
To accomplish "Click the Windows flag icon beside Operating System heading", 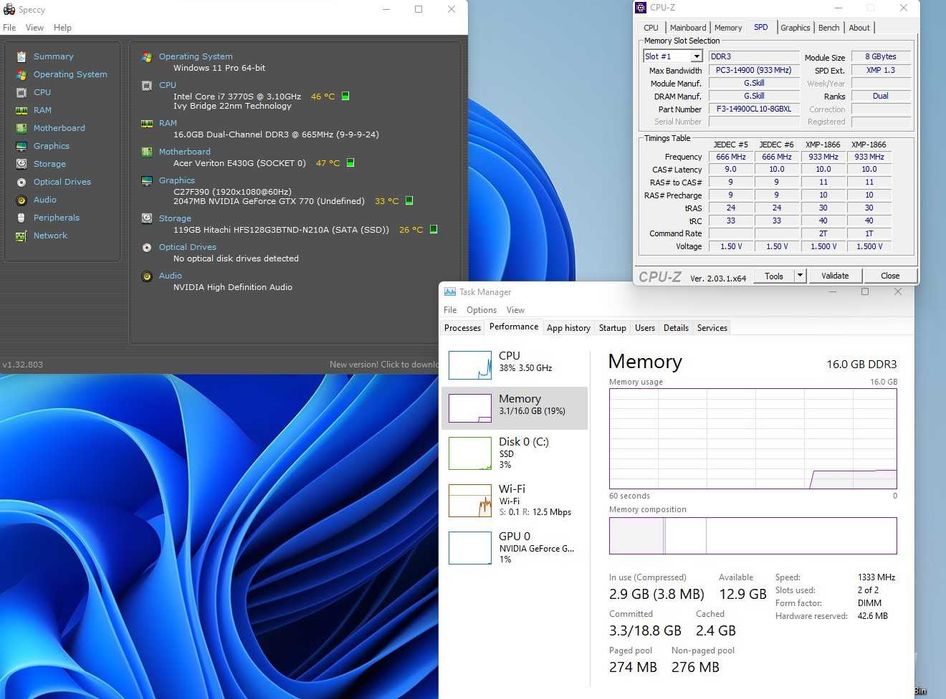I will click(147, 57).
